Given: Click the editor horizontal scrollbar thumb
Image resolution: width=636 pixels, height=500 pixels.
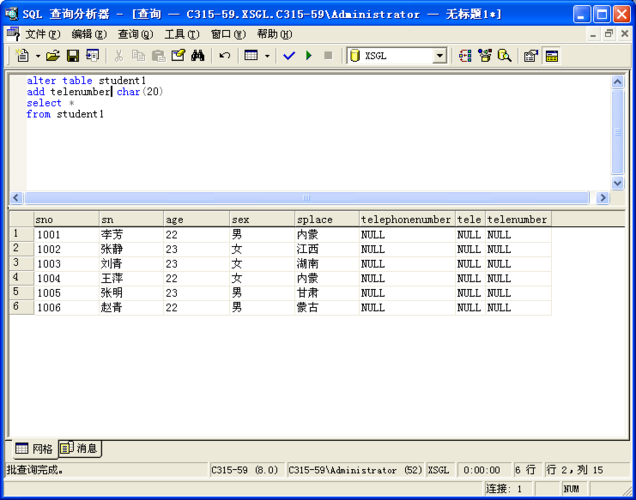Looking at the screenshot, I should 307,197.
